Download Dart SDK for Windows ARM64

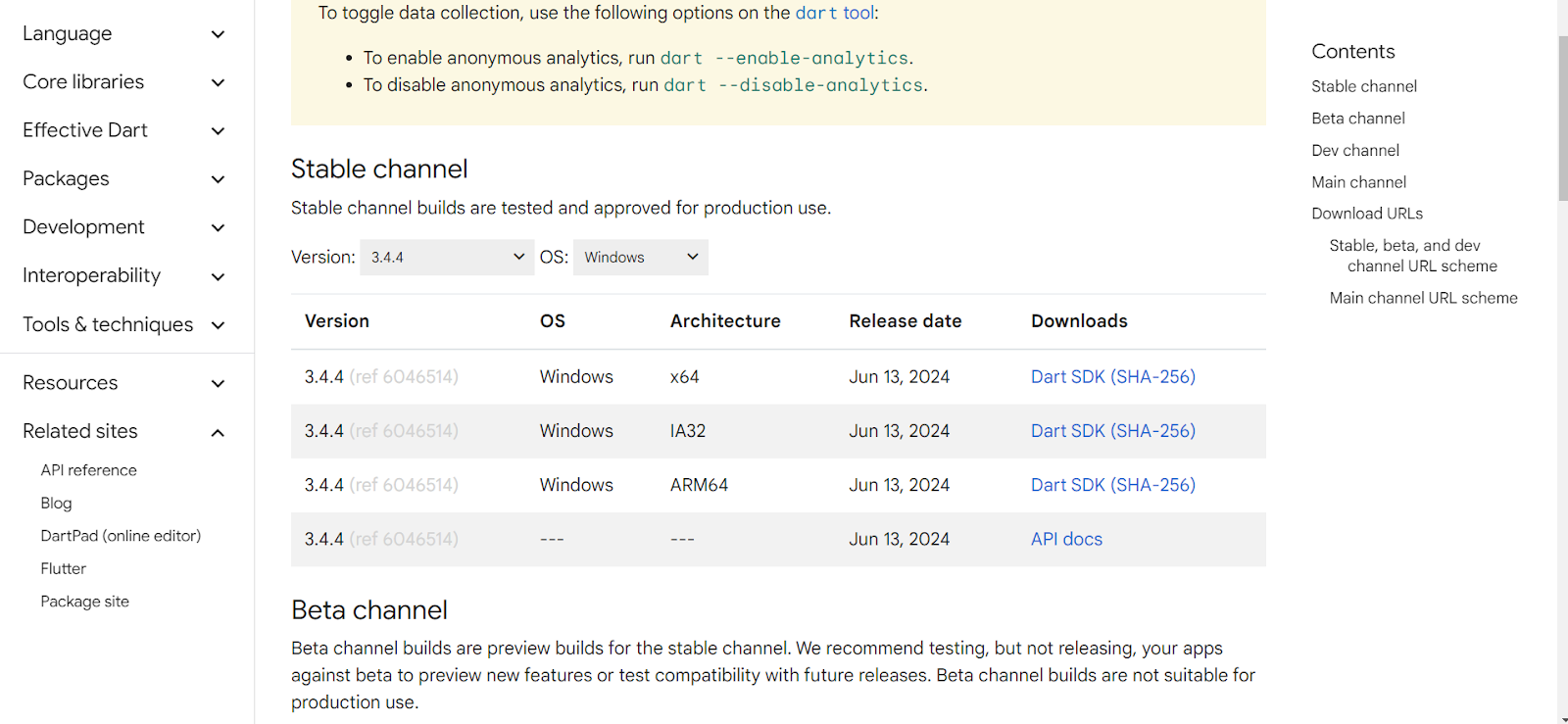click(x=1067, y=485)
